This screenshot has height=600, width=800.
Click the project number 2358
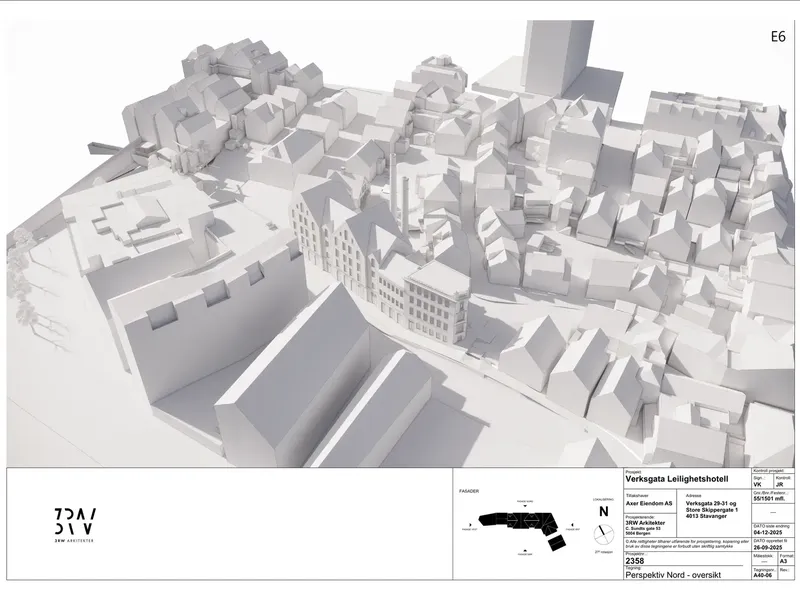[x=635, y=561]
